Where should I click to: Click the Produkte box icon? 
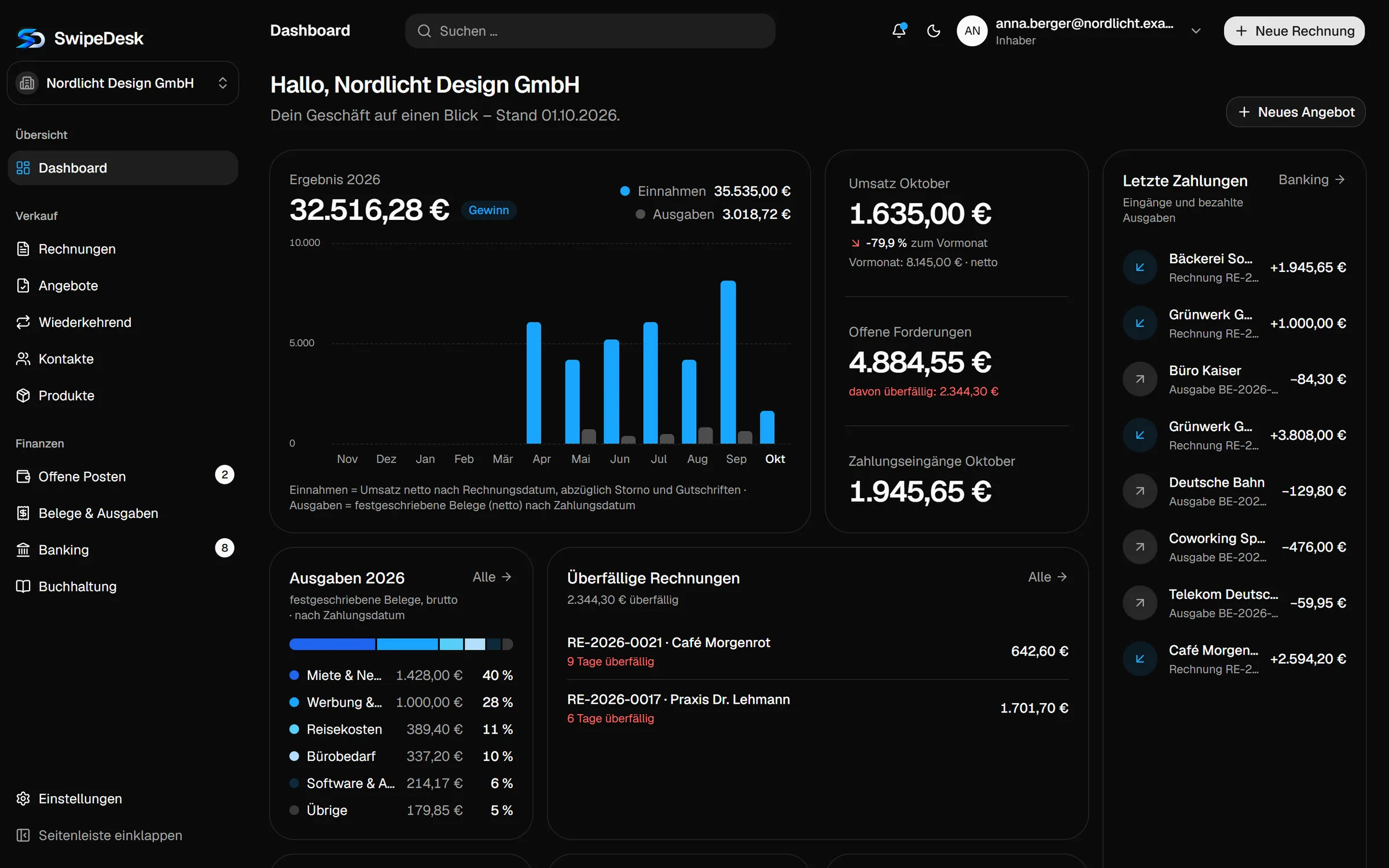coord(23,395)
